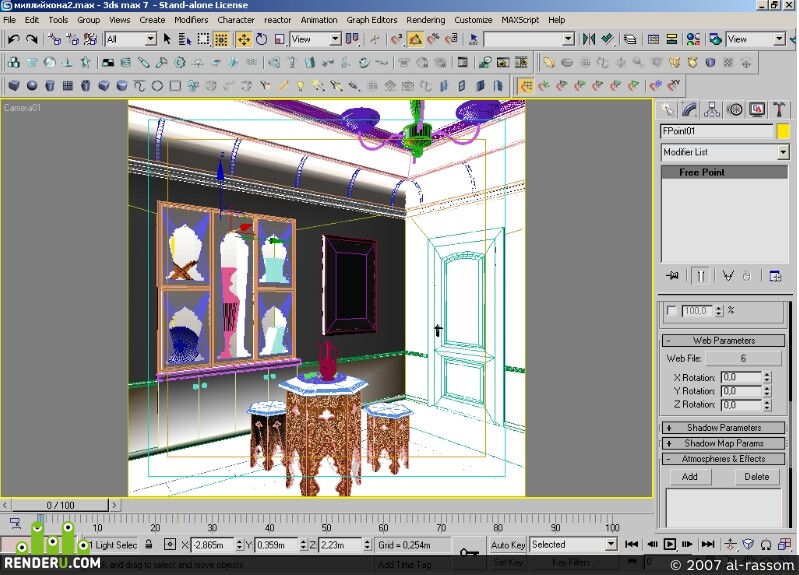The width and height of the screenshot is (799, 575).
Task: Open the Utilities hammer panel icon
Action: click(779, 110)
